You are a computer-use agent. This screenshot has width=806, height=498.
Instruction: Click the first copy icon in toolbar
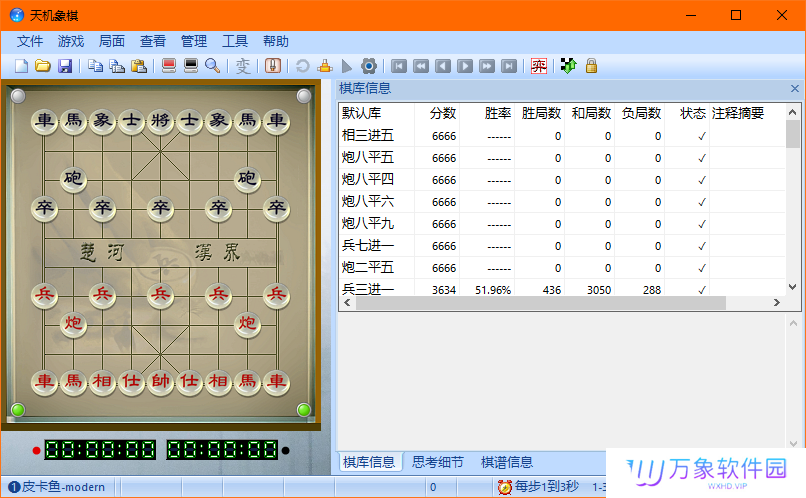coord(95,66)
